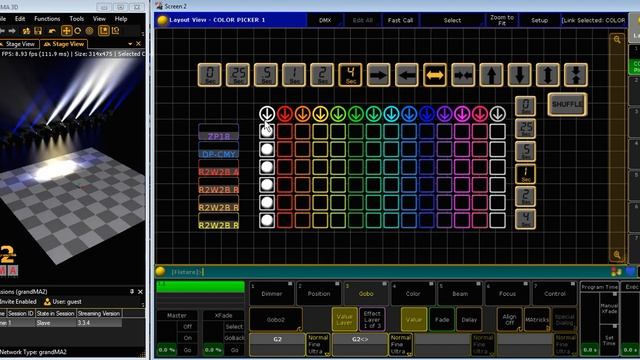Click the XFade GoBack button

[x=234, y=338]
